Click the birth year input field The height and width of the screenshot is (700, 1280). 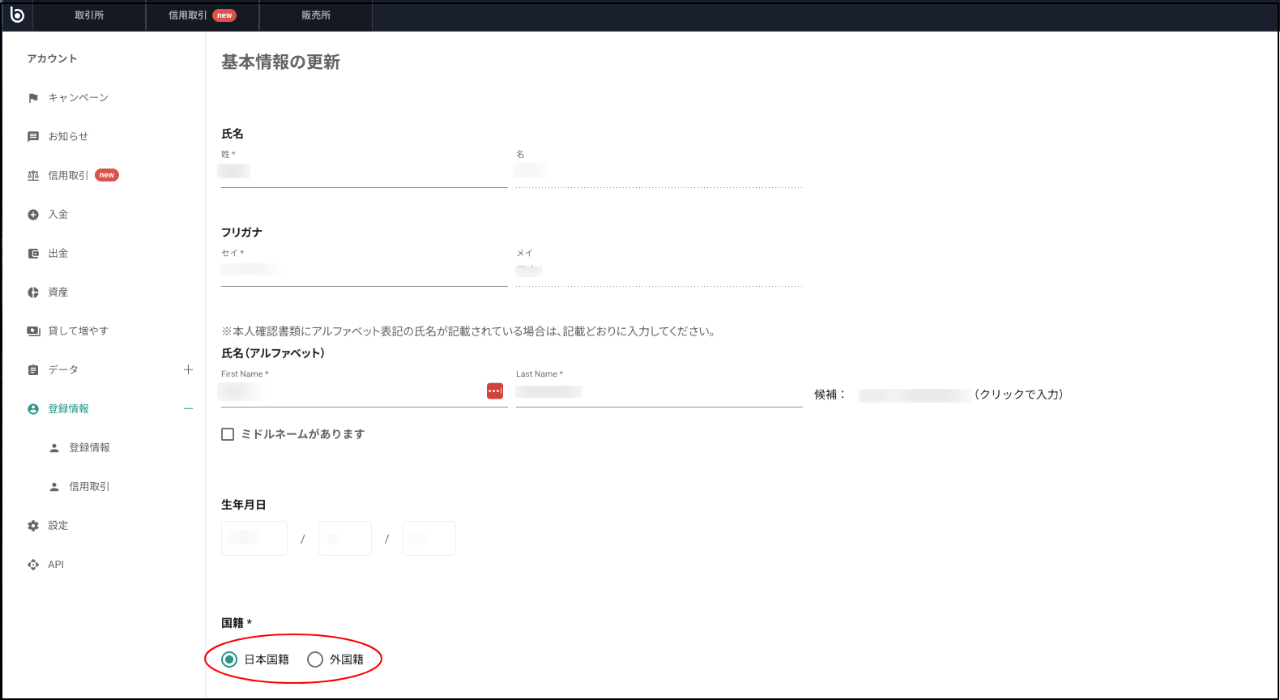coord(254,538)
